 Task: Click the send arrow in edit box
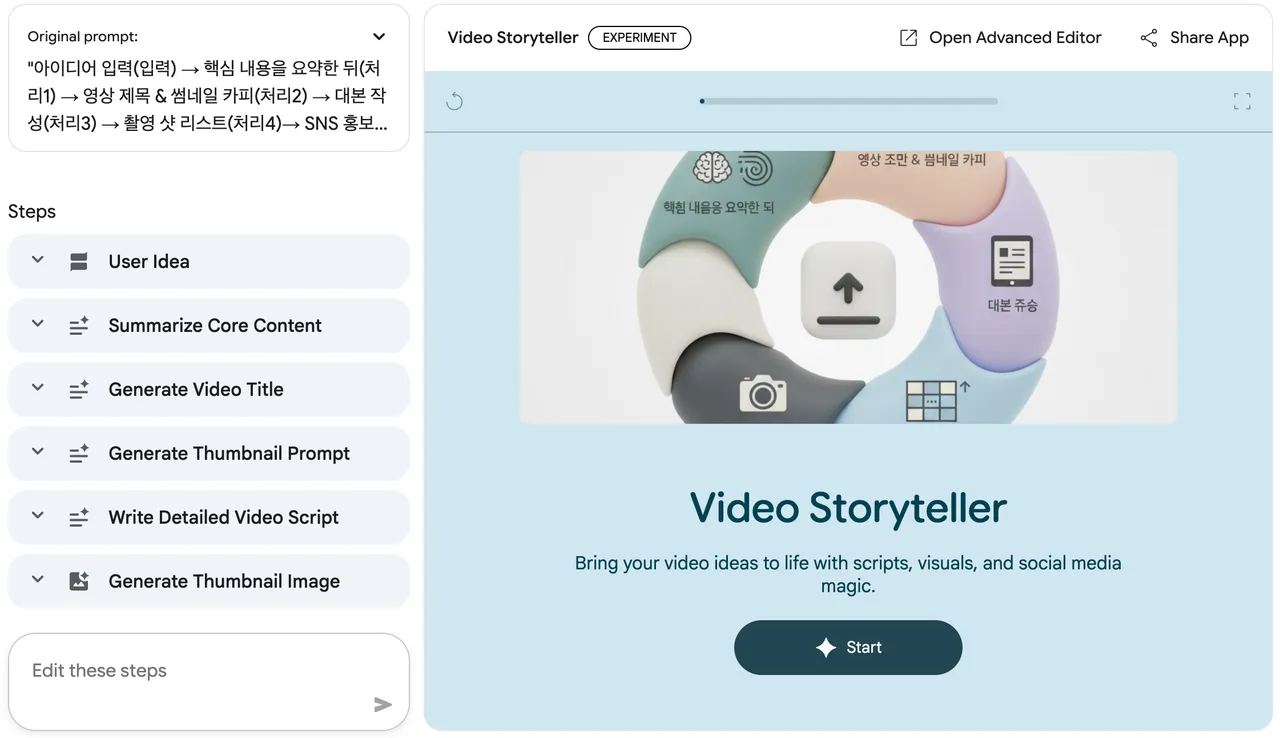(x=382, y=705)
